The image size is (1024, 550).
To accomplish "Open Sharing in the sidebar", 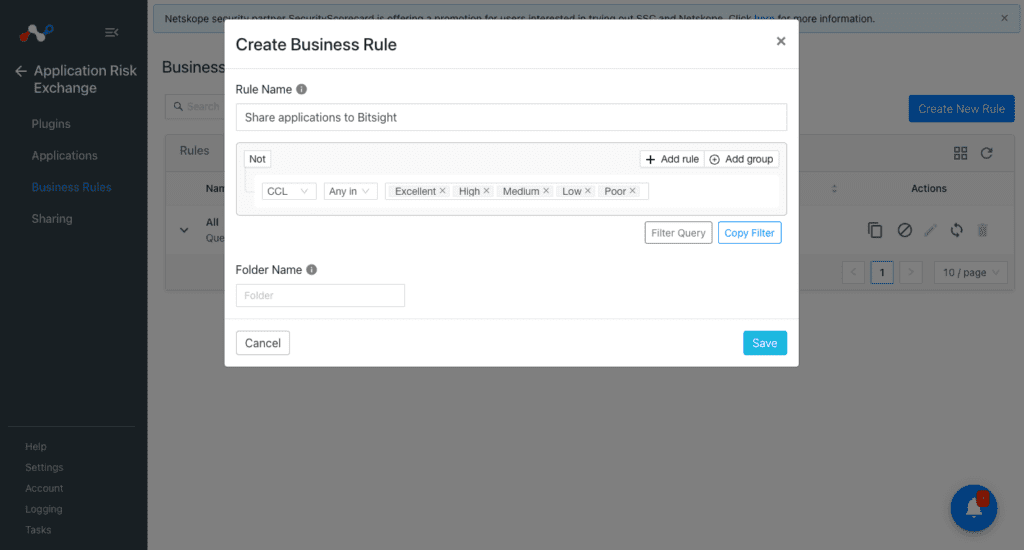I will coord(52,219).
